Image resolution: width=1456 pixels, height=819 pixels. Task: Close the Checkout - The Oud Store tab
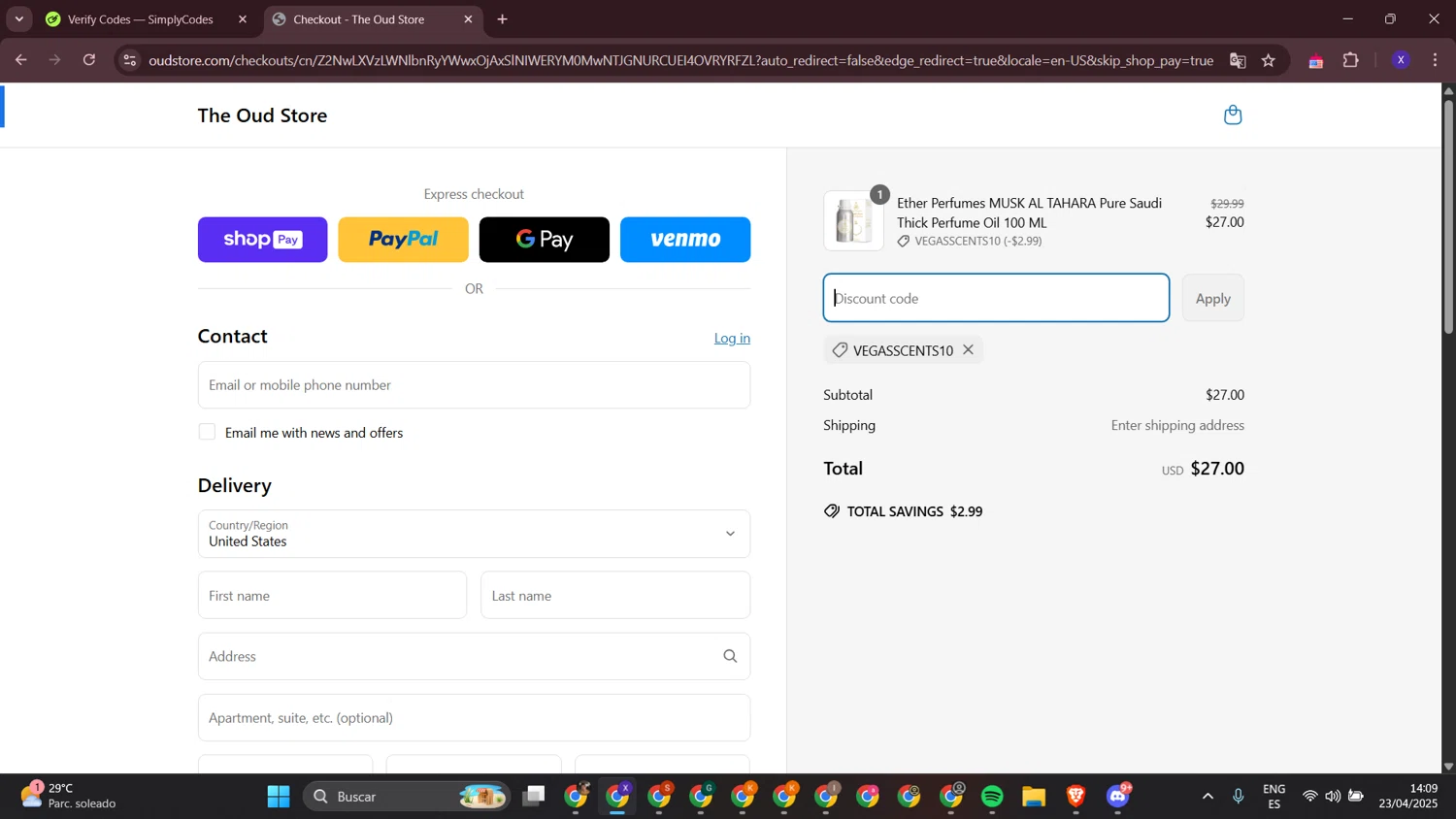[468, 19]
